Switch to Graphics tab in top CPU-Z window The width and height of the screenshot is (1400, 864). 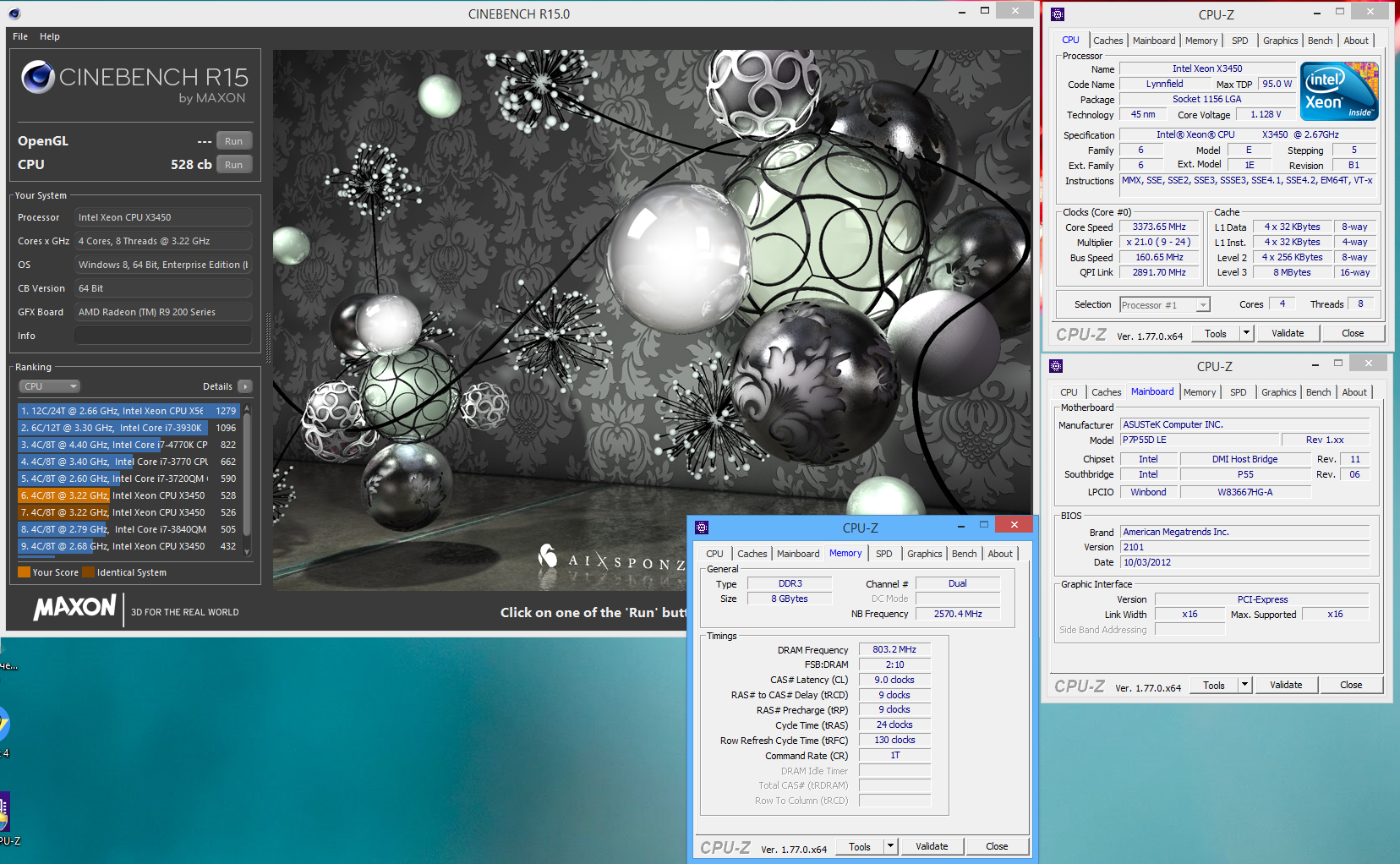(1280, 41)
